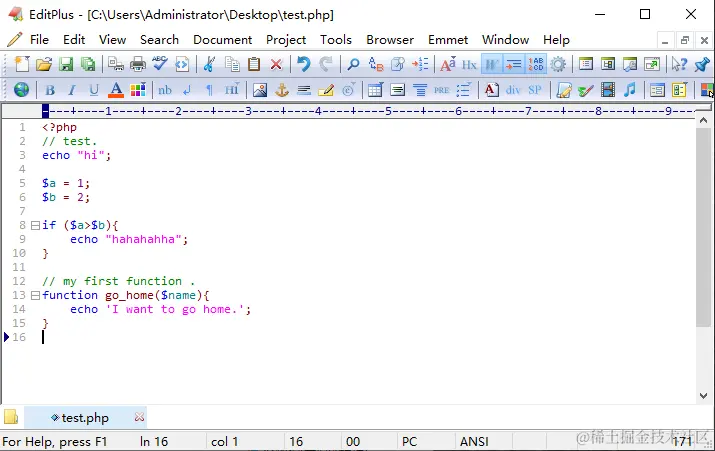The height and width of the screenshot is (451, 715).
Task: Insert PRE tag from toolbar
Action: 441,90
